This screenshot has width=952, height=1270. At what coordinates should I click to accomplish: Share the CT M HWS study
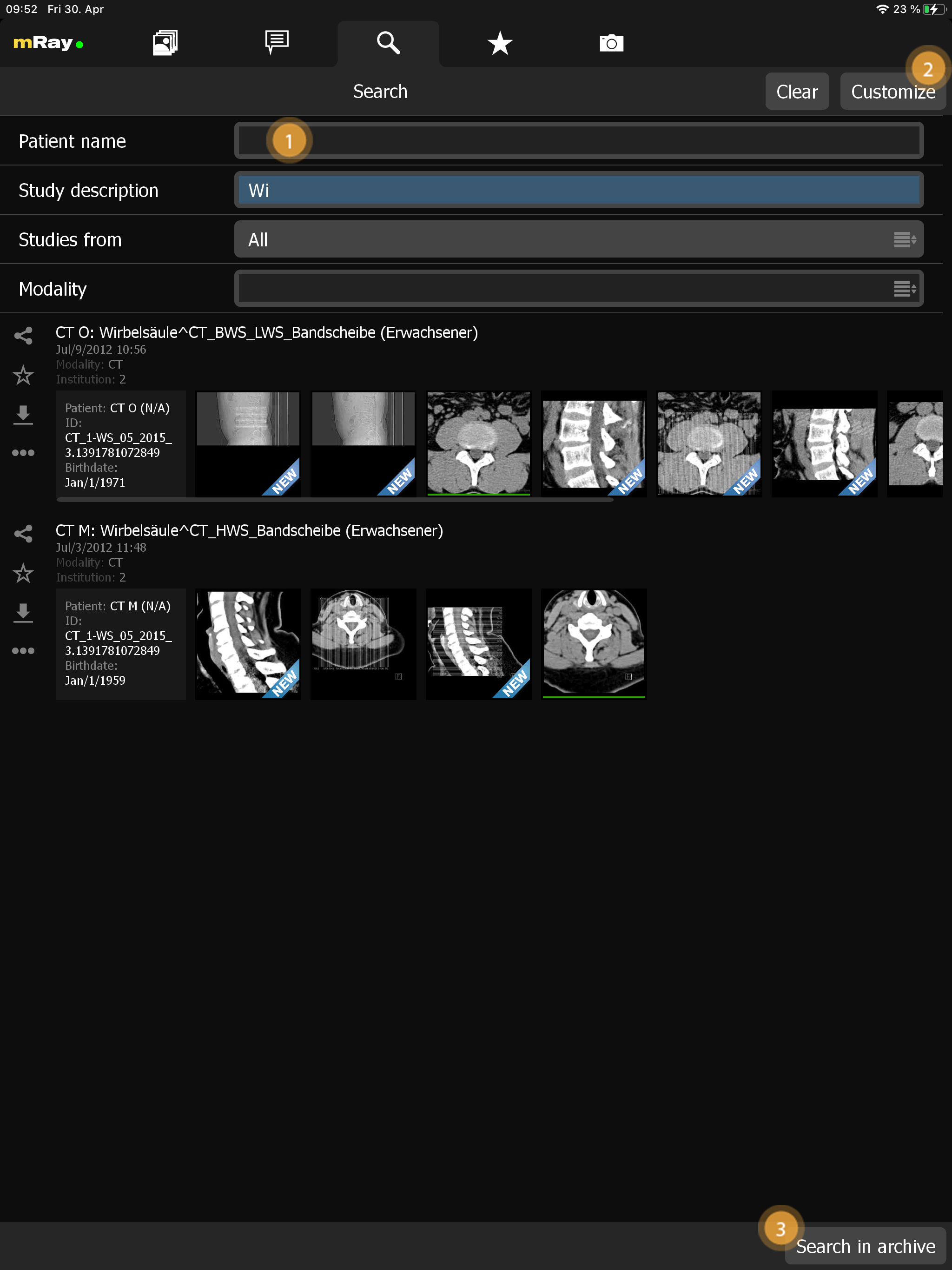(23, 534)
